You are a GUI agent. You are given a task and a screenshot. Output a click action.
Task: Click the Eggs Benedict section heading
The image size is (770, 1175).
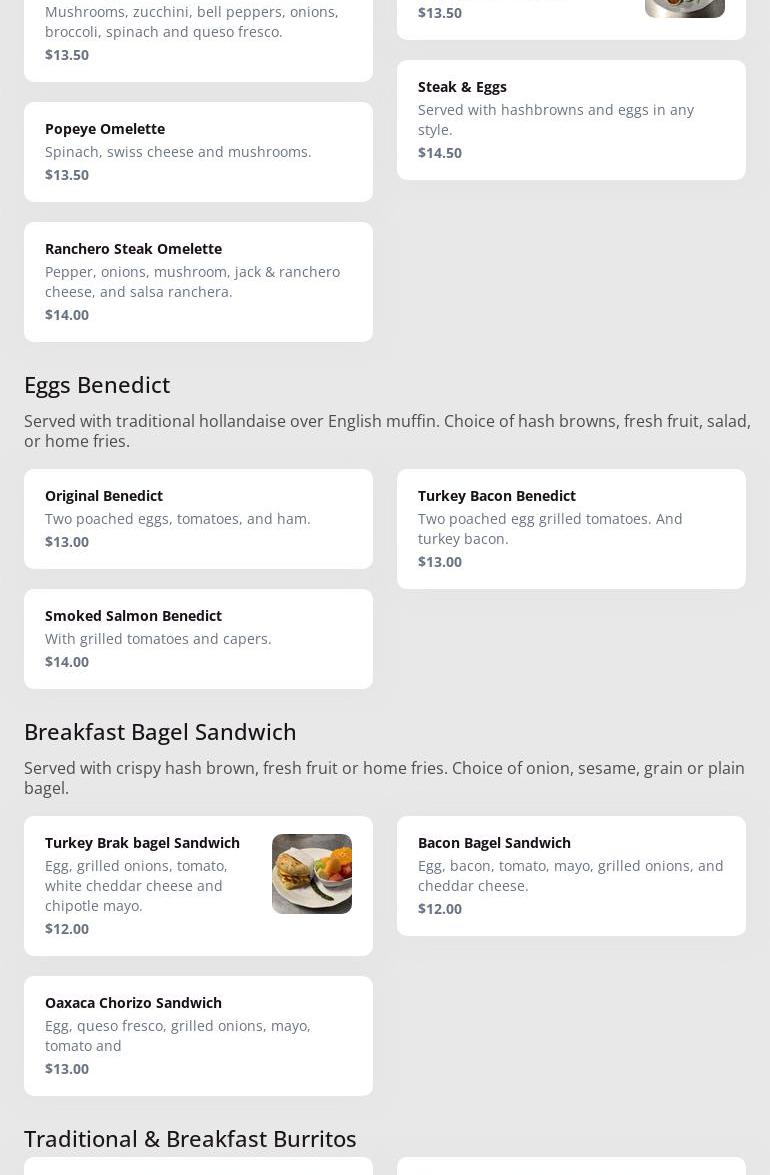click(x=97, y=385)
